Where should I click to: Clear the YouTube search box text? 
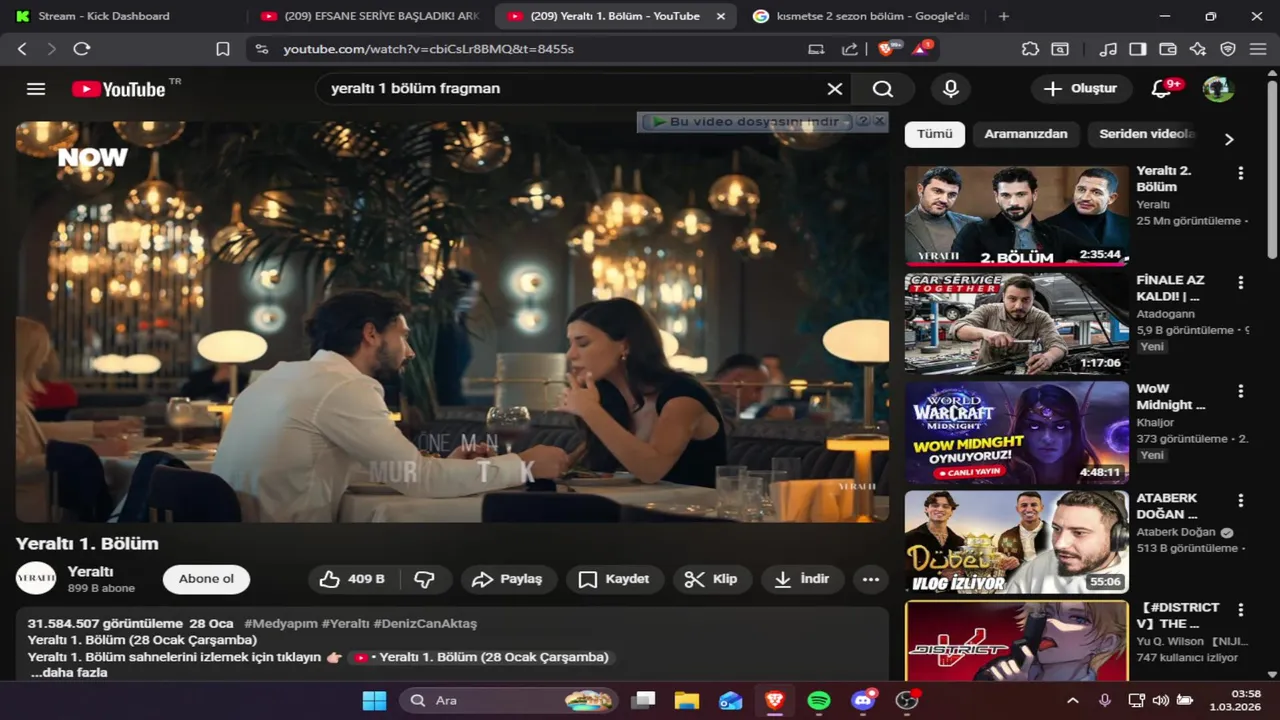point(834,89)
